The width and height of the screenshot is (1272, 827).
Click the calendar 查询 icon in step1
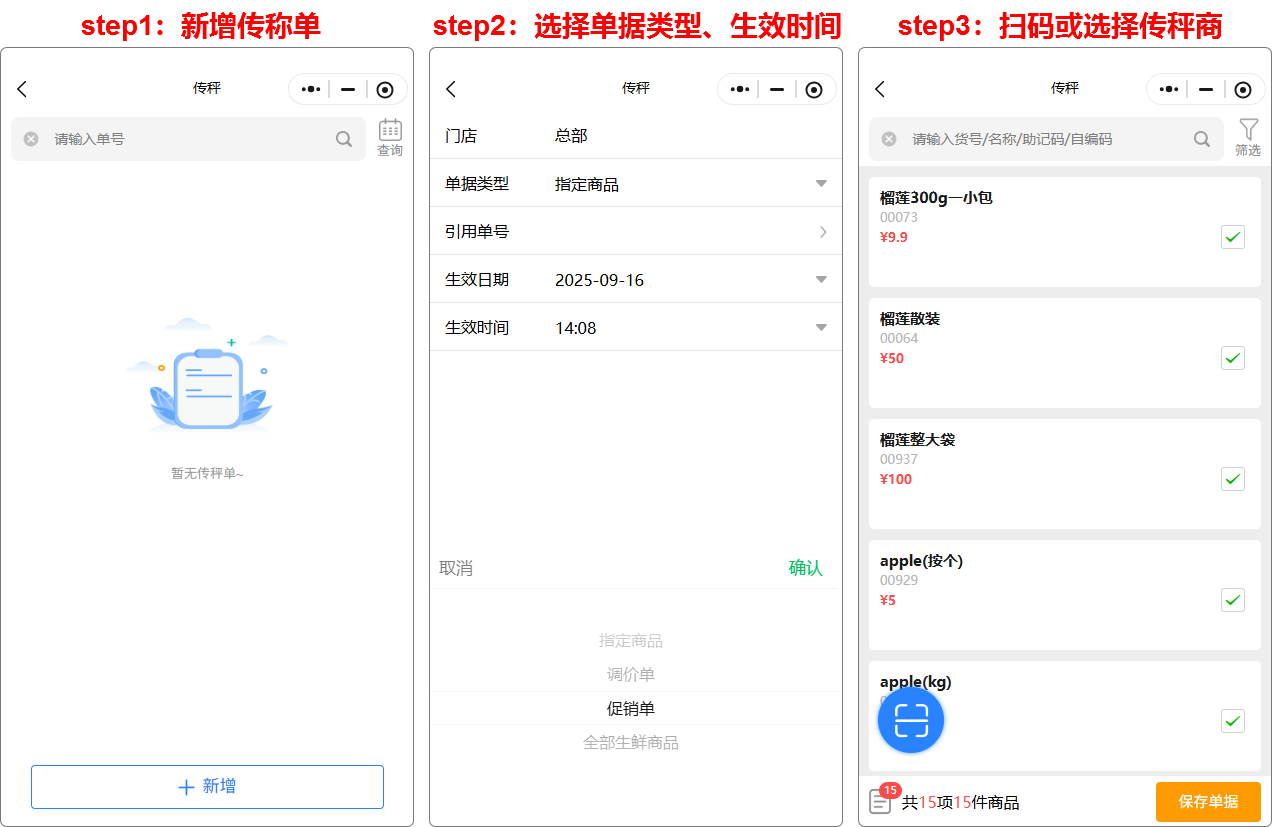point(390,137)
